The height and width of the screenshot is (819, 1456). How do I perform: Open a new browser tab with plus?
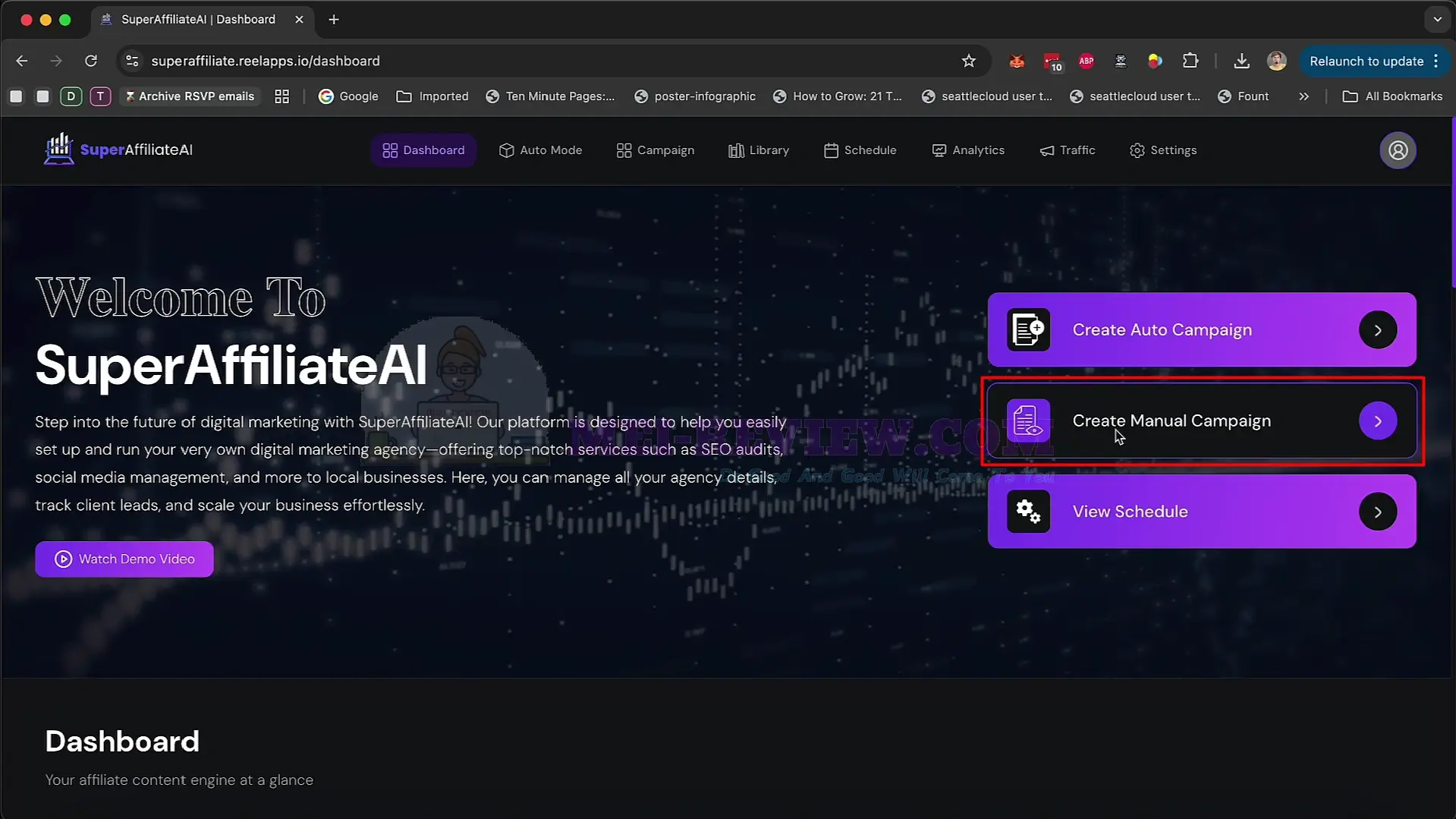[x=334, y=20]
